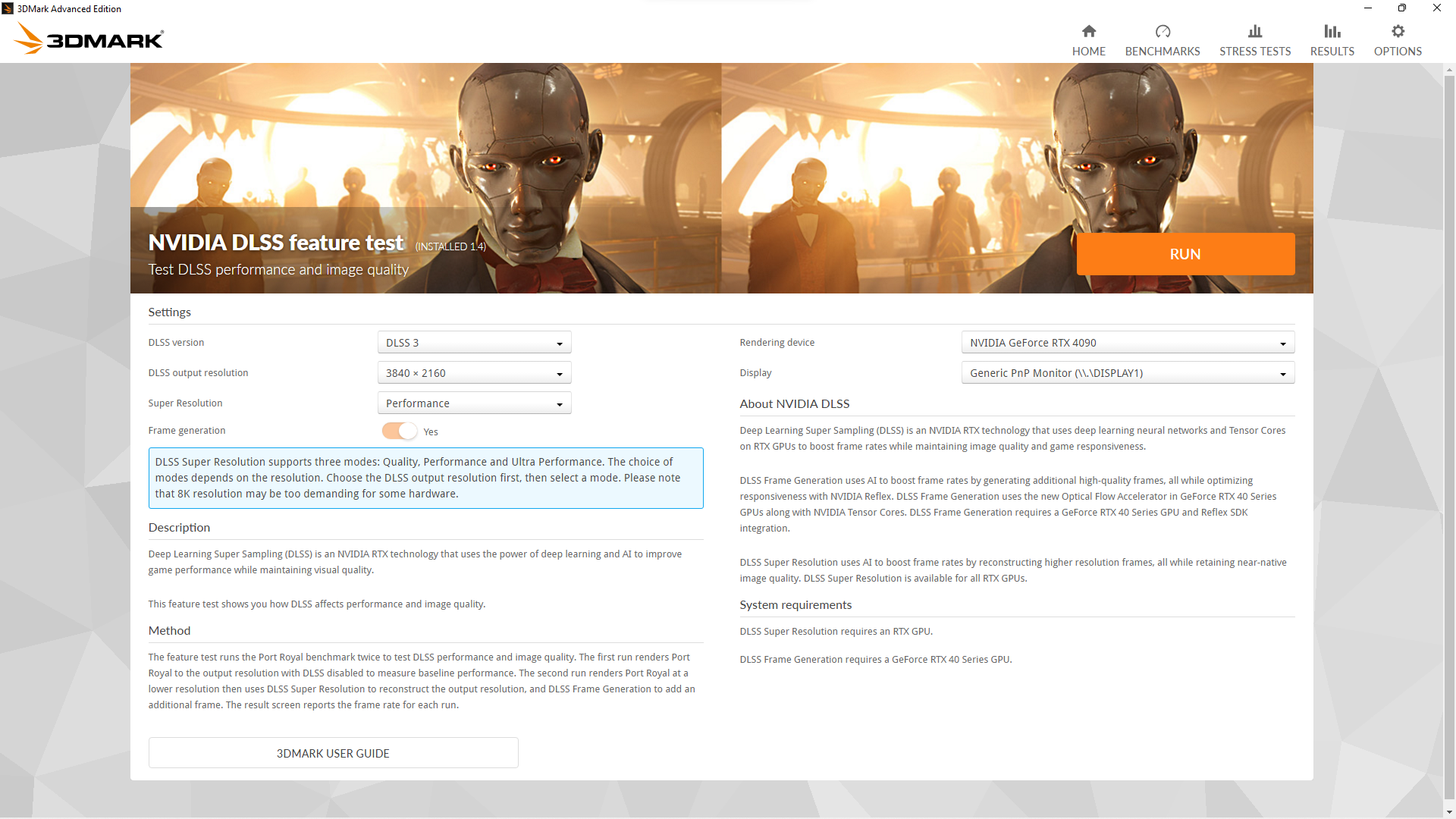Select STRESS TESTS tab in navigation
The height and width of the screenshot is (819, 1456).
[x=1255, y=40]
